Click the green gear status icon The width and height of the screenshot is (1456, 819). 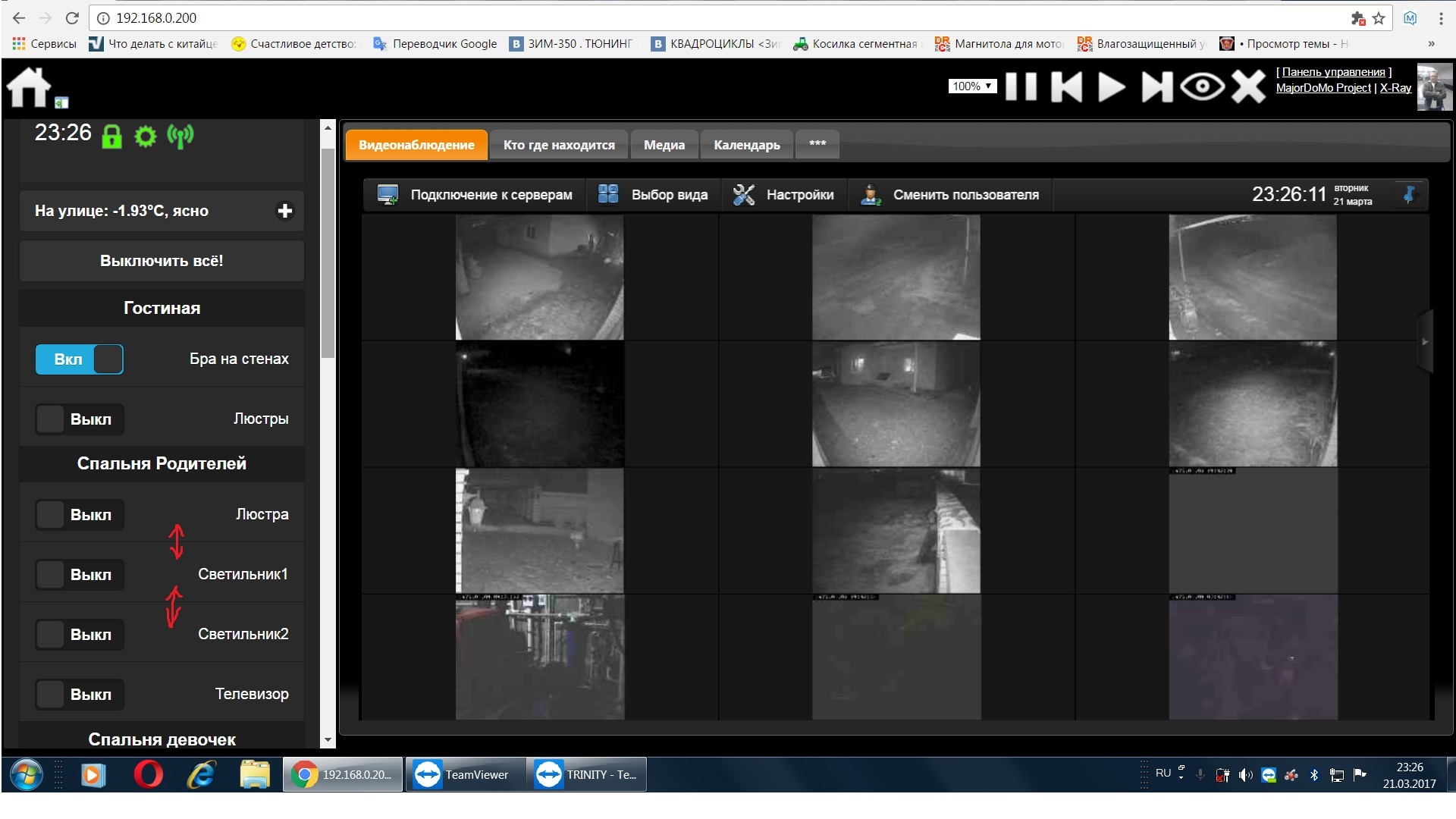(145, 136)
